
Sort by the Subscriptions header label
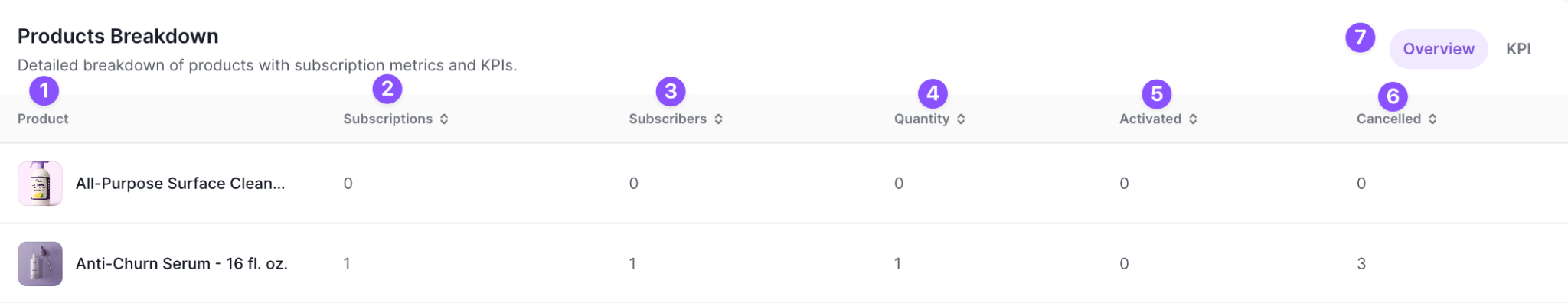[388, 119]
